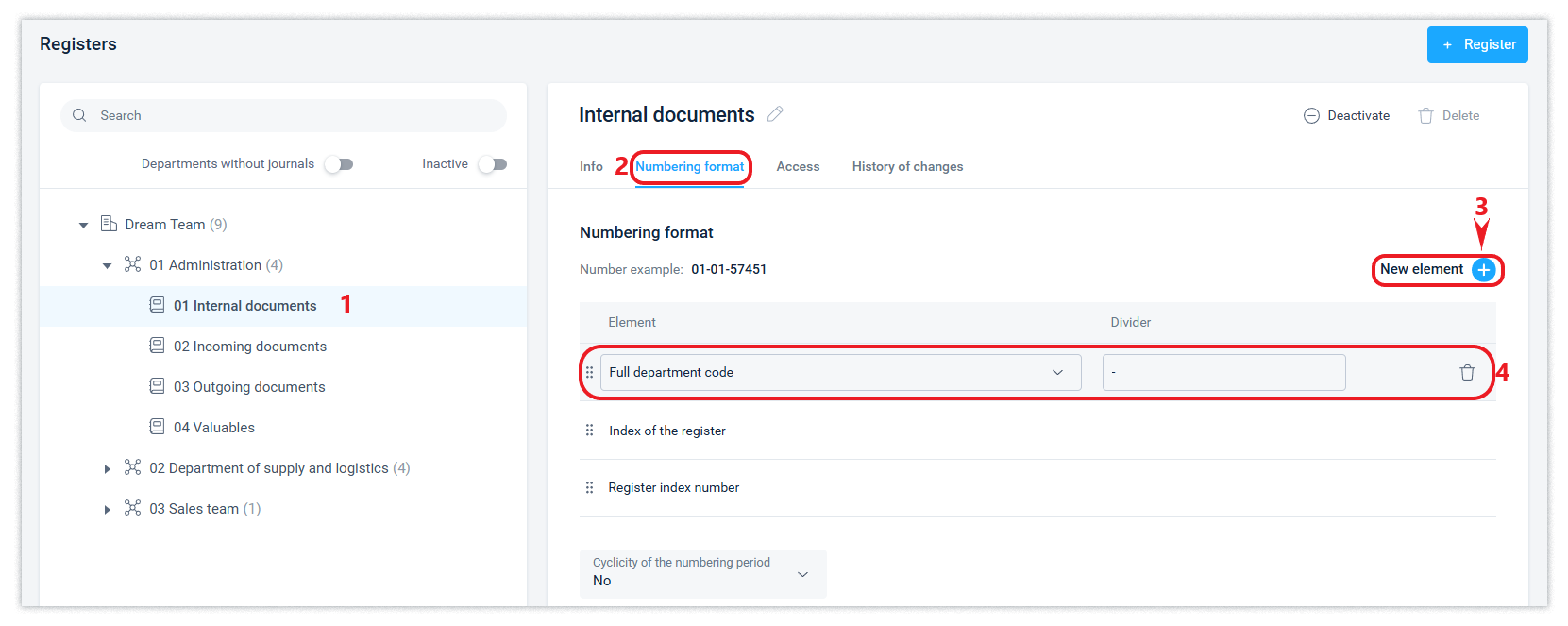Click the trash icon in Full department code row
The height and width of the screenshot is (626, 1568).
point(1467,373)
